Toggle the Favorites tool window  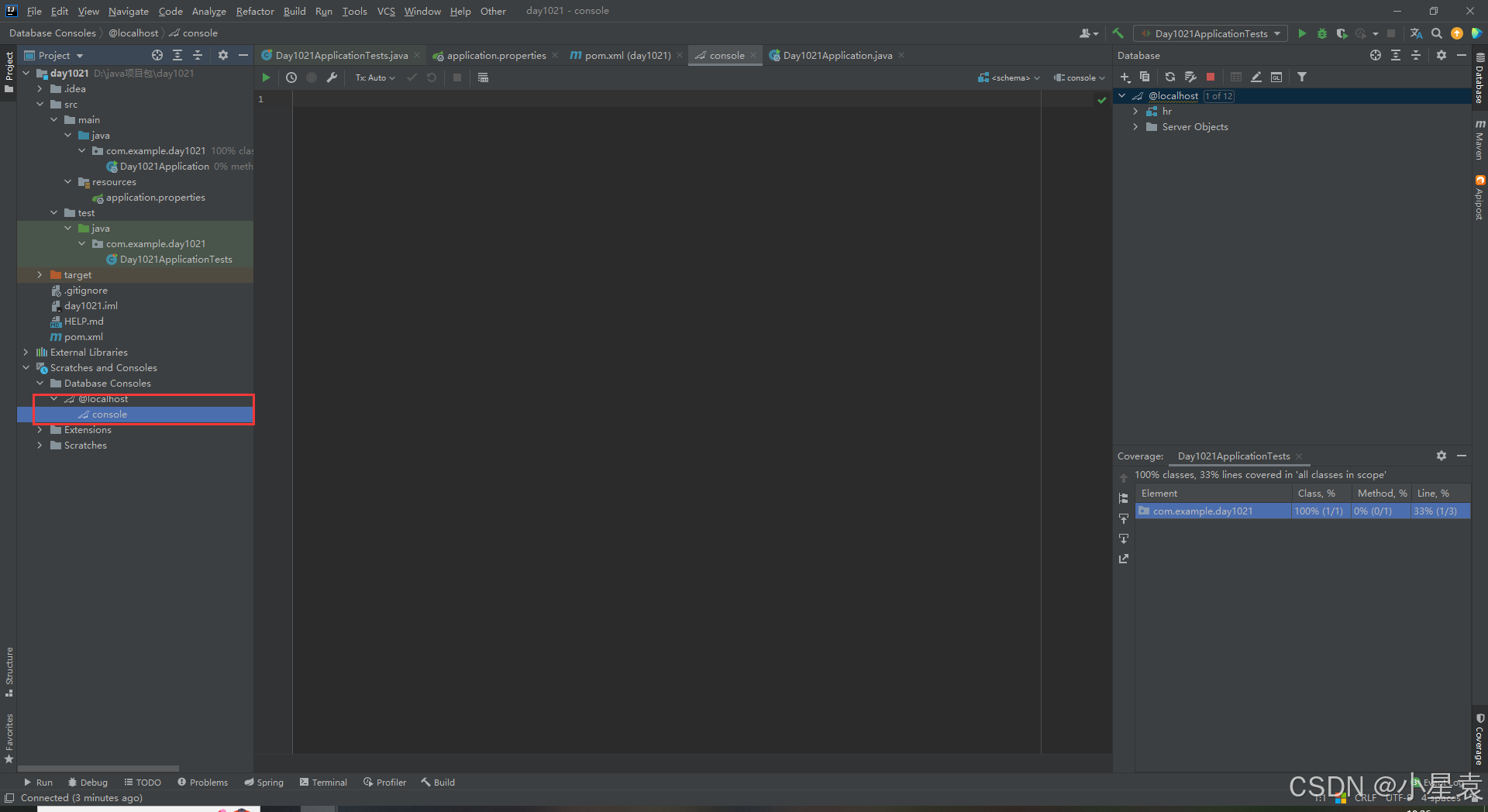(x=9, y=732)
